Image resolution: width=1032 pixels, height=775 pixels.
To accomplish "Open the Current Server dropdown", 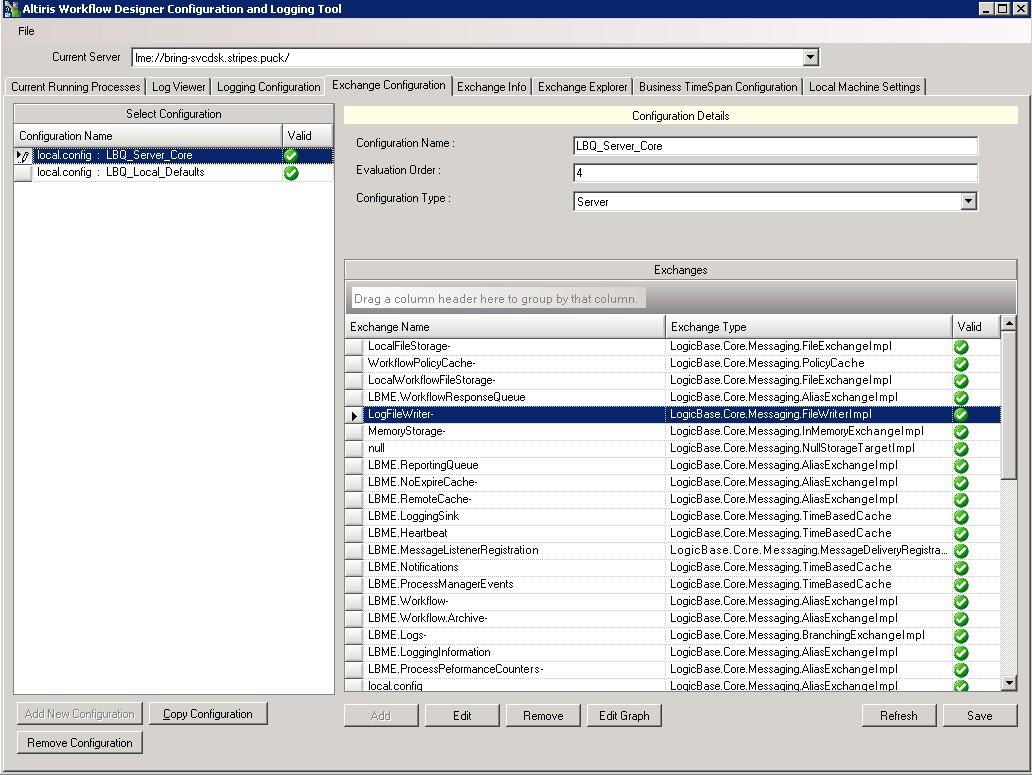I will (810, 58).
